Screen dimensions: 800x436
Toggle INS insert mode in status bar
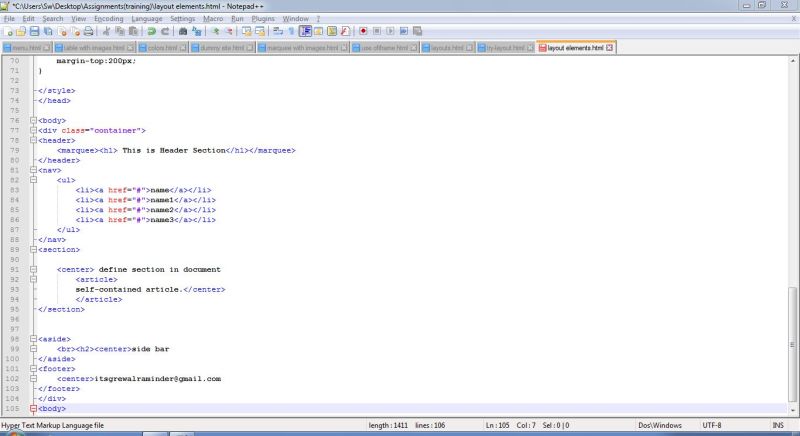point(778,425)
